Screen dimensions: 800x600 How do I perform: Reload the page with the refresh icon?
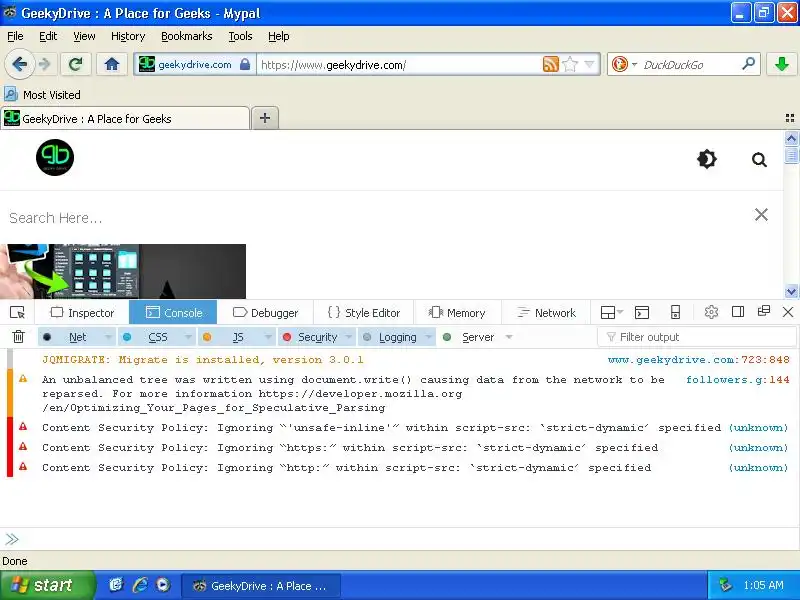point(76,64)
